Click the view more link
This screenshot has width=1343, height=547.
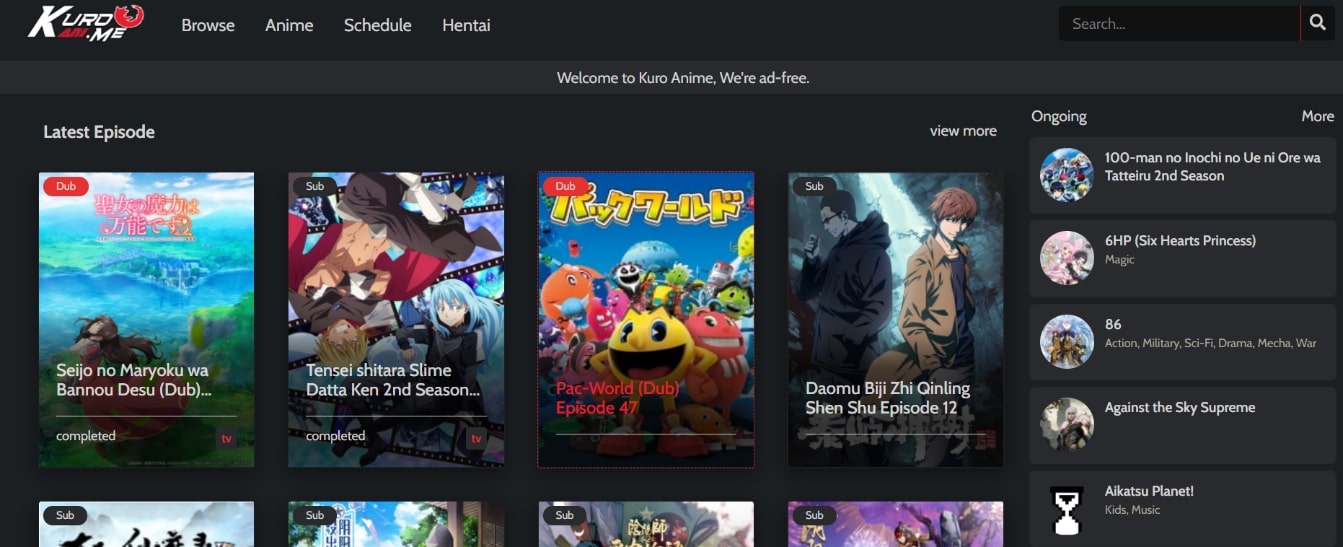point(963,131)
